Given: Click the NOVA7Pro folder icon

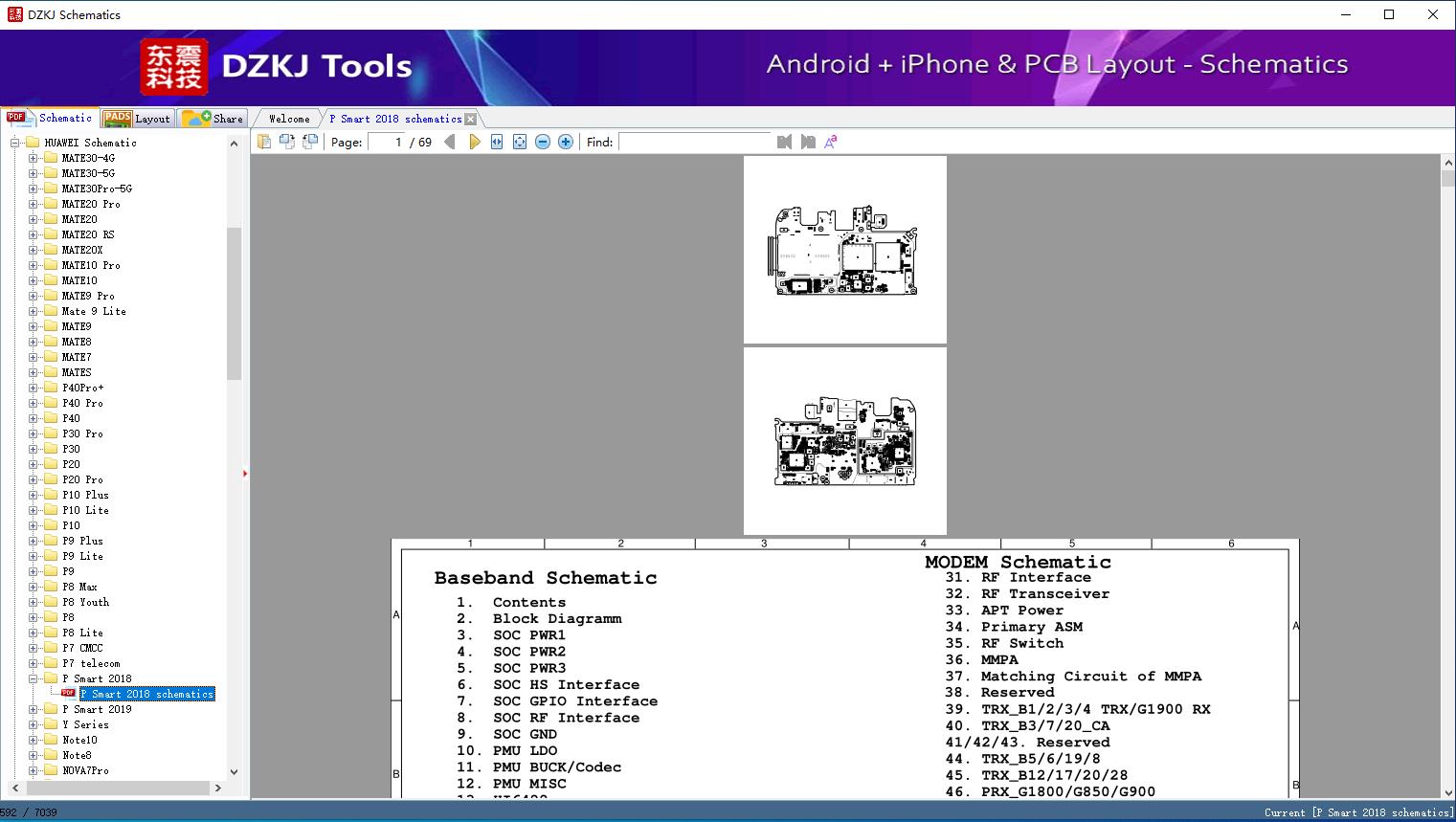Looking at the screenshot, I should tap(50, 770).
